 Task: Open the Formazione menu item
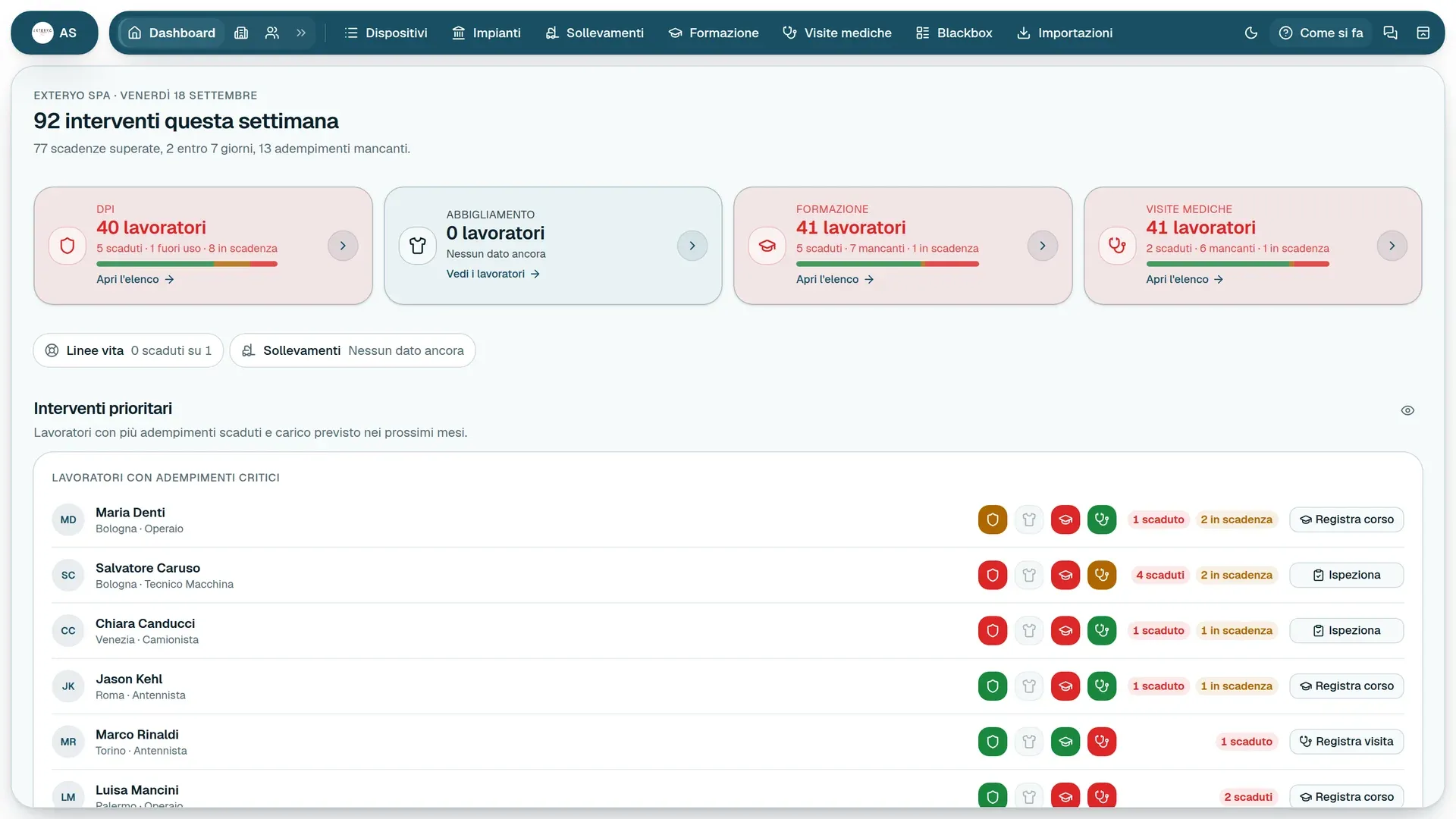point(714,33)
